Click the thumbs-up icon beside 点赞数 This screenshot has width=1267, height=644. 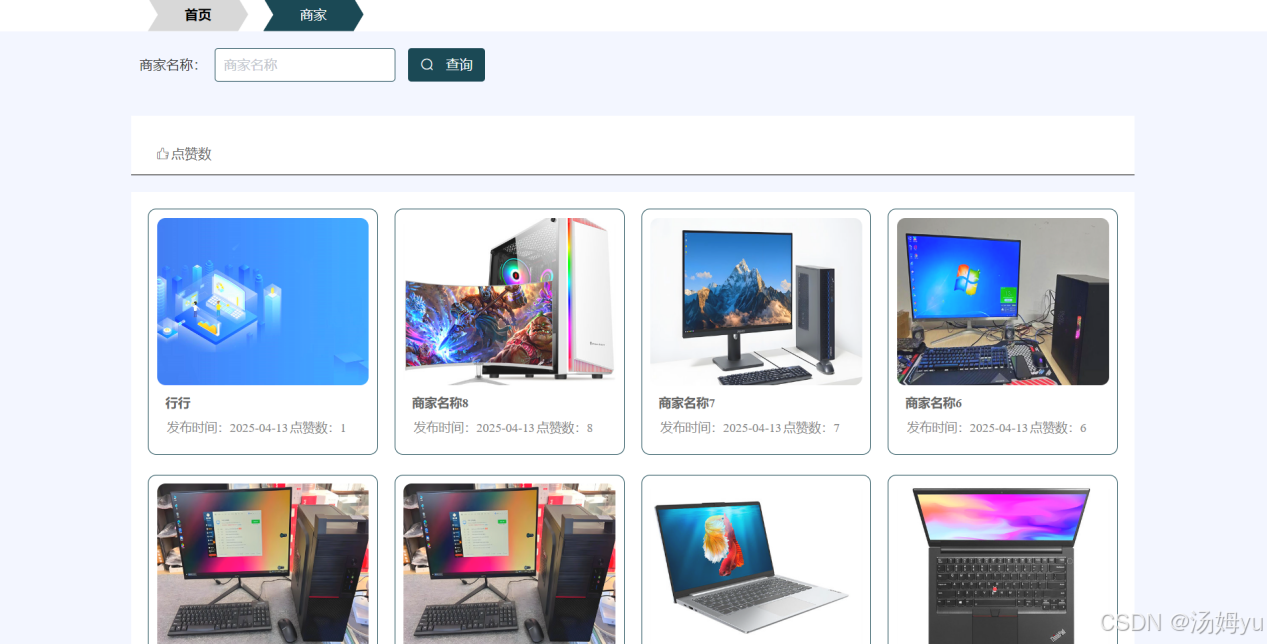tap(162, 154)
